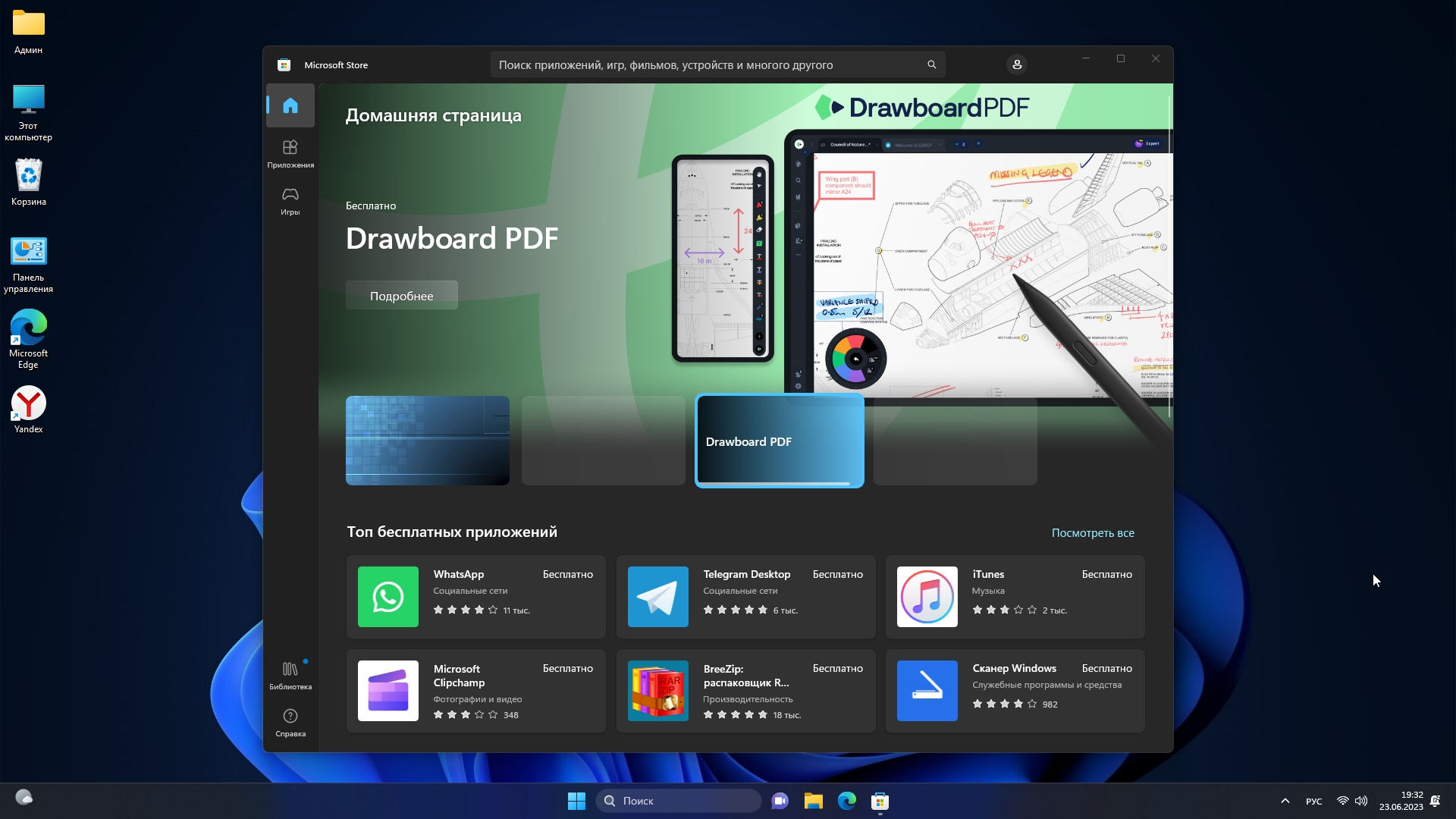Open the Games (Игры) sidebar section
This screenshot has height=819, width=1456.
pyautogui.click(x=290, y=201)
